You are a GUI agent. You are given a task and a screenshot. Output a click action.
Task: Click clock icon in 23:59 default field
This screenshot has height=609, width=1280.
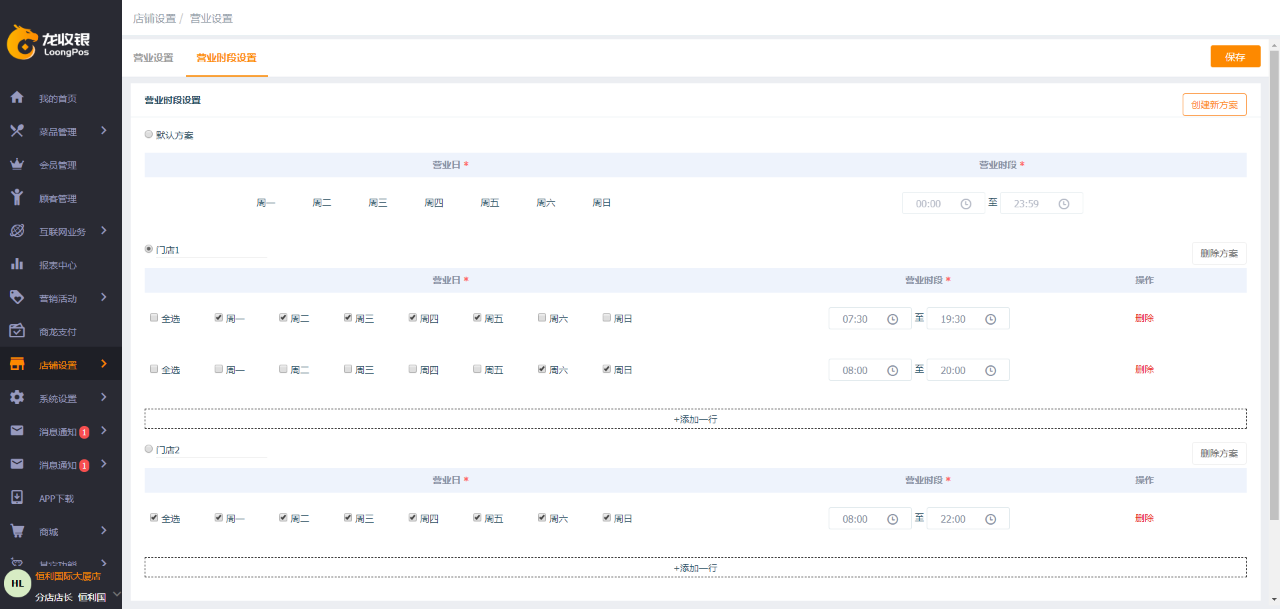[x=1064, y=204]
